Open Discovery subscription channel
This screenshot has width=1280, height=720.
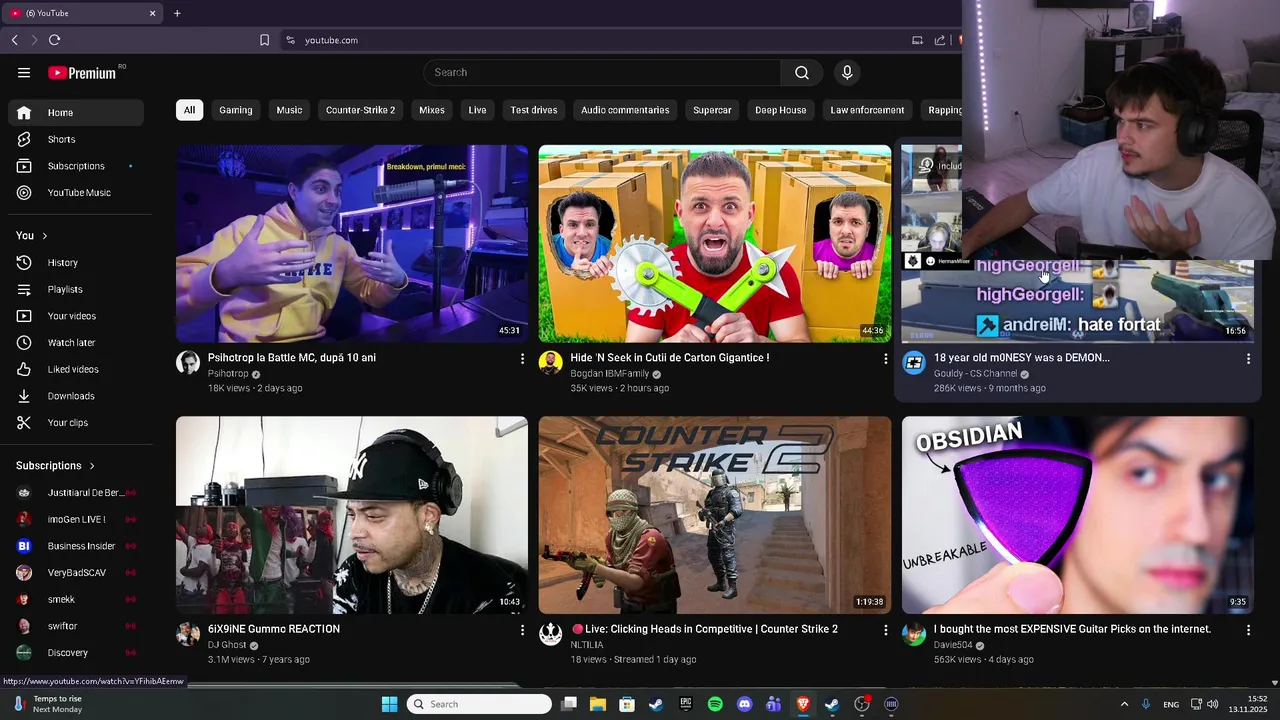tap(76, 653)
